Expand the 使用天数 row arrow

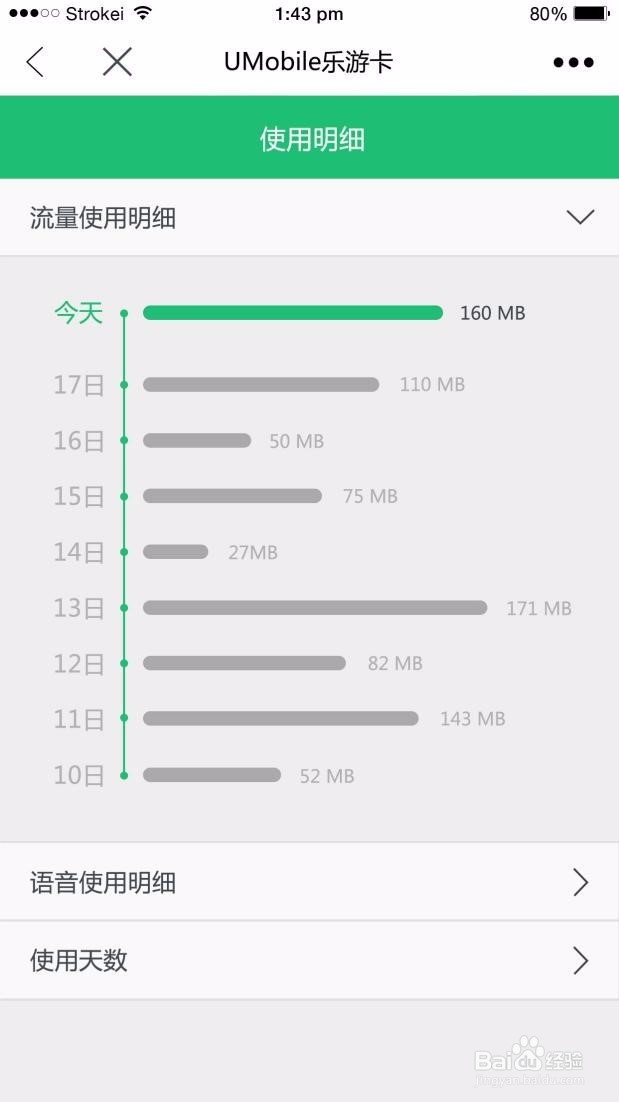point(580,960)
